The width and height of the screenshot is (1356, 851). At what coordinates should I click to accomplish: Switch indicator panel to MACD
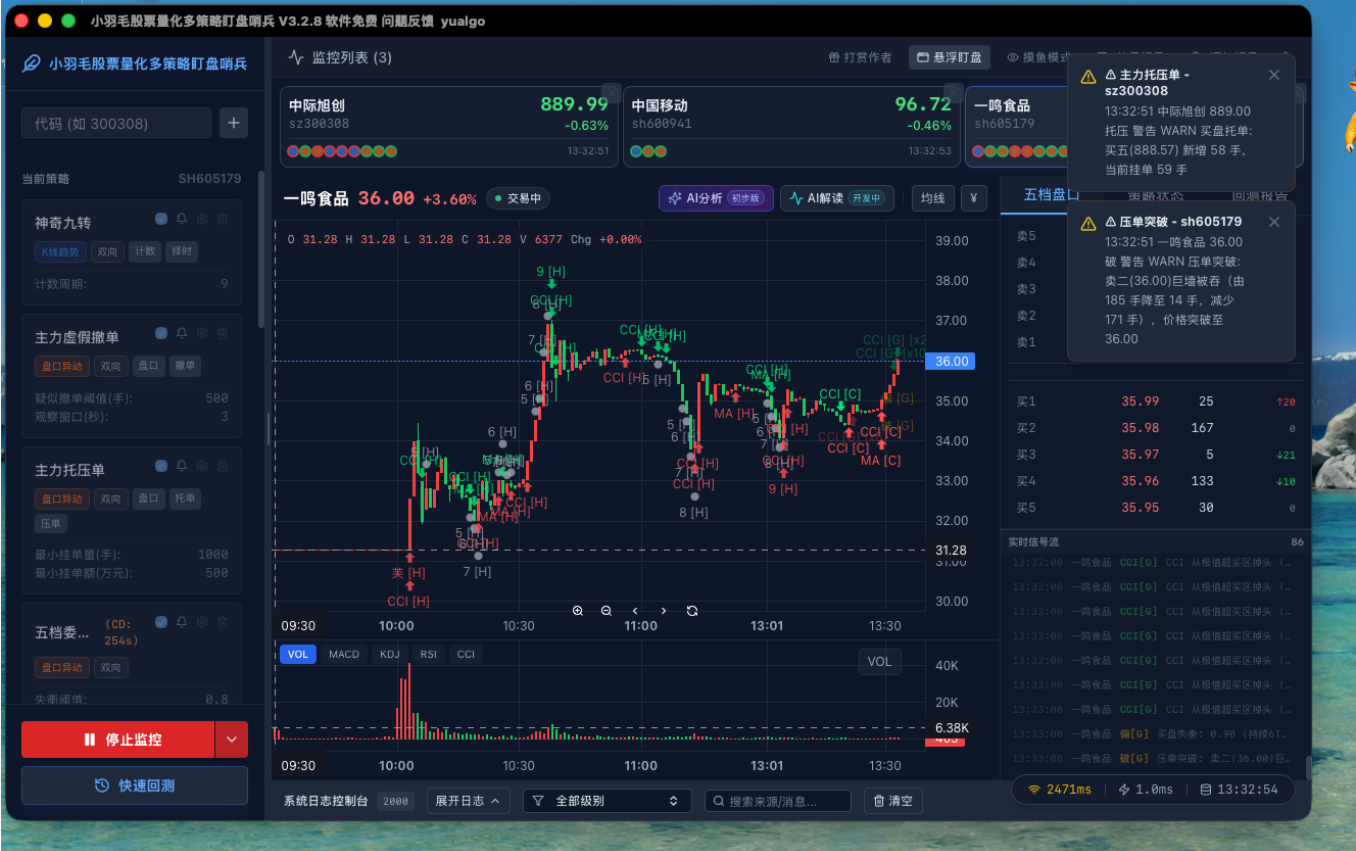(x=344, y=654)
